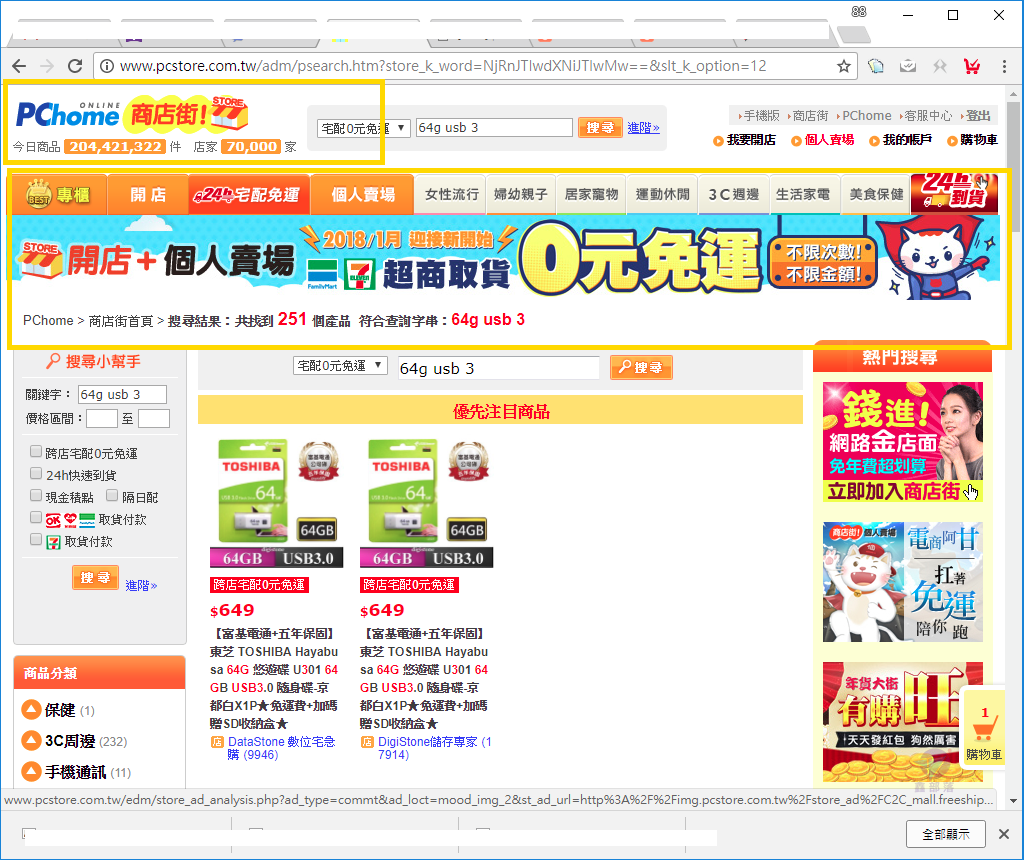Viewport: 1024px width, 860px height.
Task: Click the pin-shaped extension icon
Action: (940, 66)
